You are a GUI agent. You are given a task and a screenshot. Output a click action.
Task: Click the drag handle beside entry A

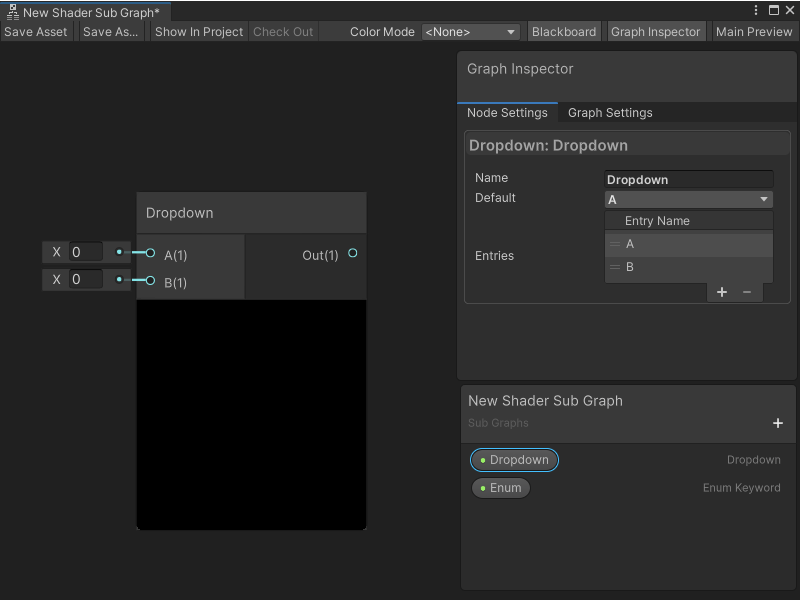pos(615,243)
